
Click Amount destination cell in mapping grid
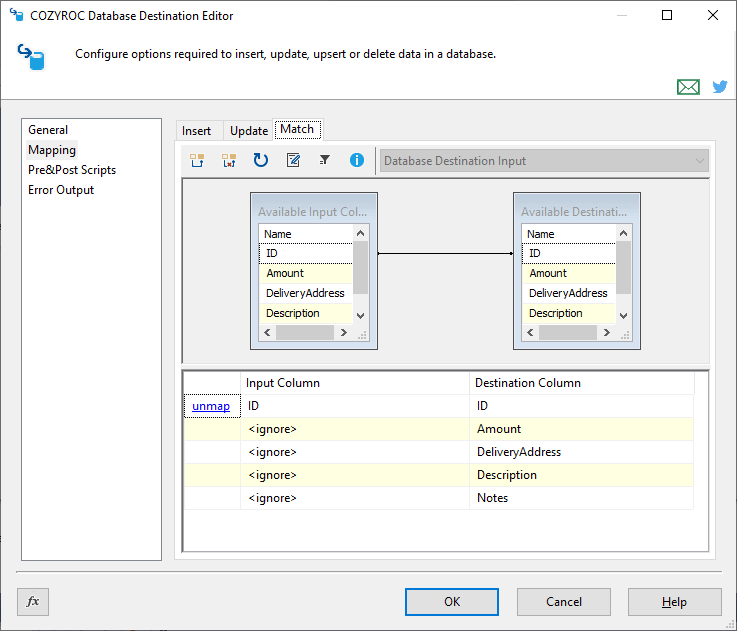point(582,429)
